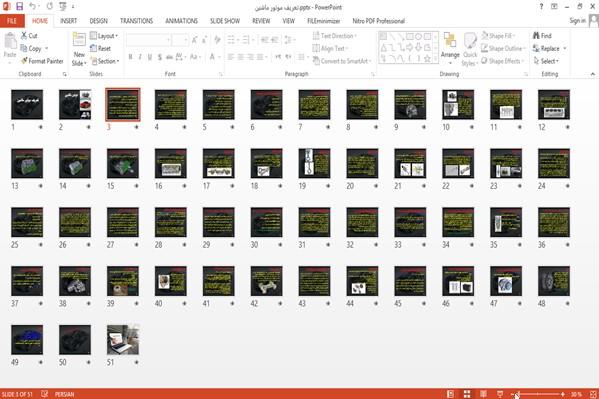The image size is (599, 399).
Task: Switch to the TRANSITIONS tab
Action: pos(136,21)
